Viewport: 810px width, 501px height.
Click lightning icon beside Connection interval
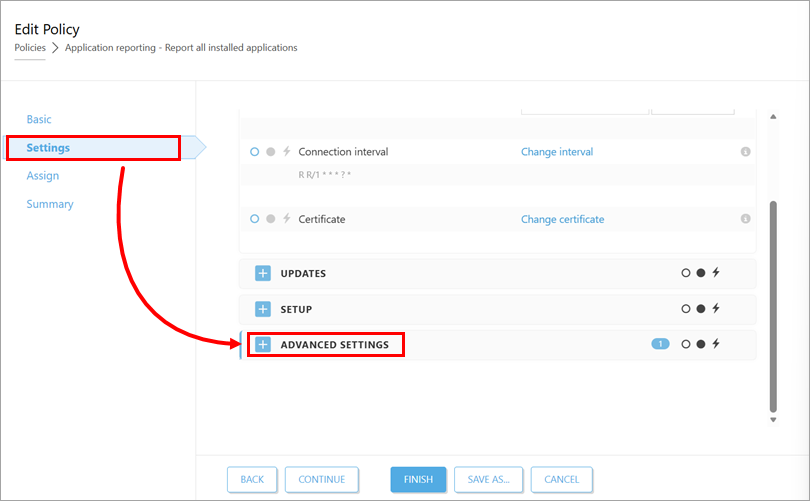pyautogui.click(x=286, y=152)
